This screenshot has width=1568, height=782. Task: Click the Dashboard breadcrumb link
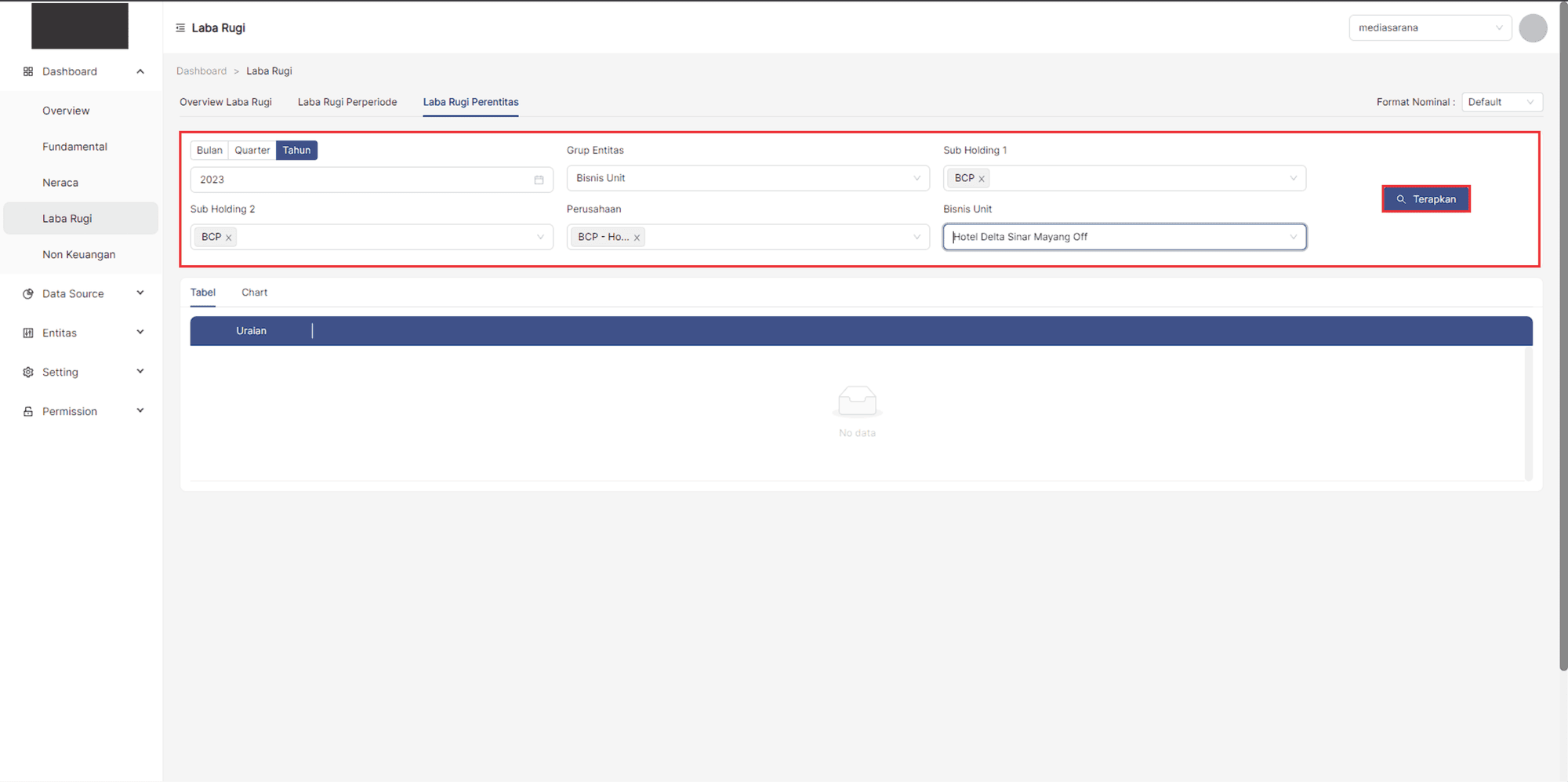click(x=201, y=71)
